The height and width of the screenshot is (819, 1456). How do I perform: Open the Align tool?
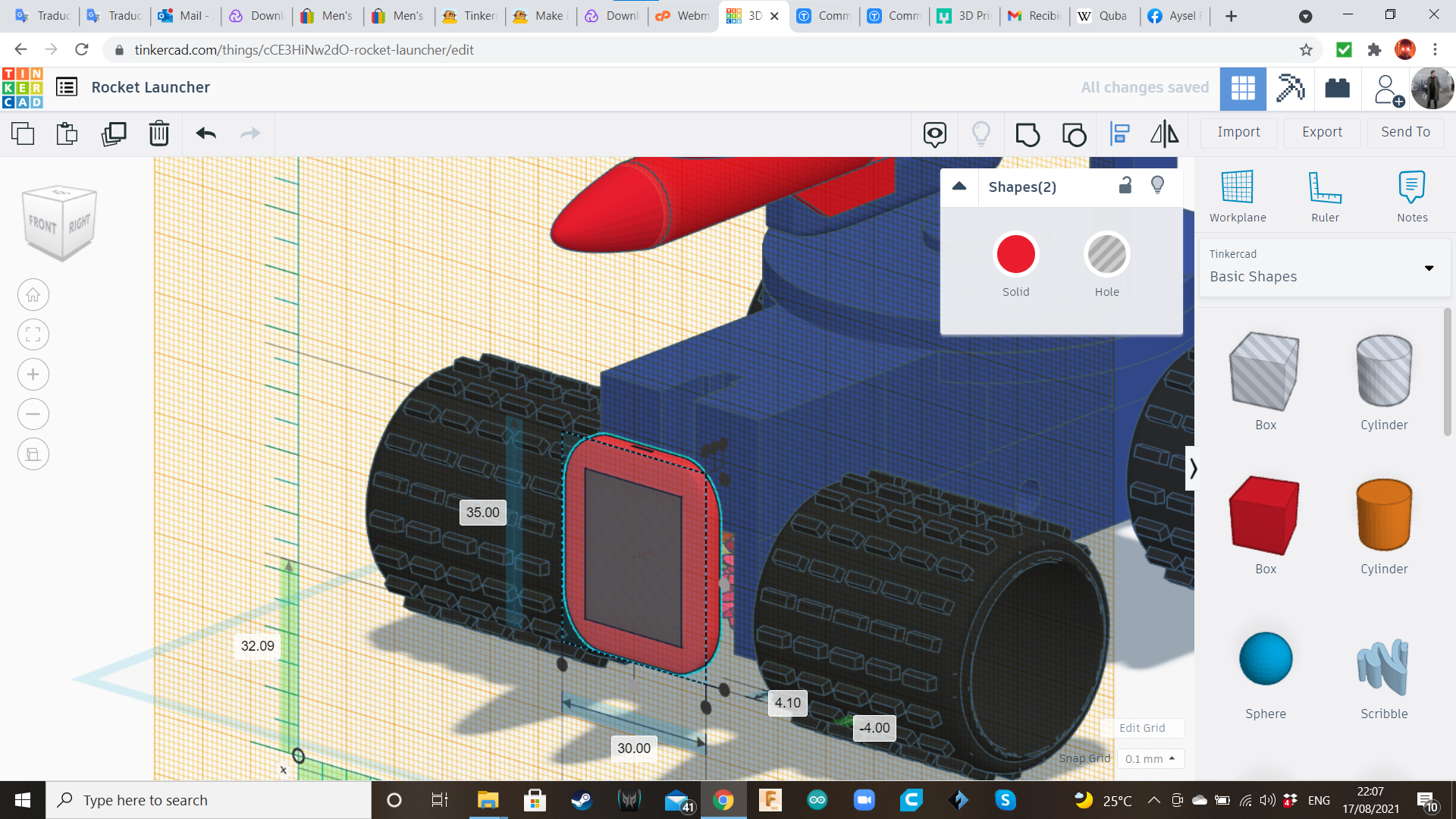[x=1119, y=134]
